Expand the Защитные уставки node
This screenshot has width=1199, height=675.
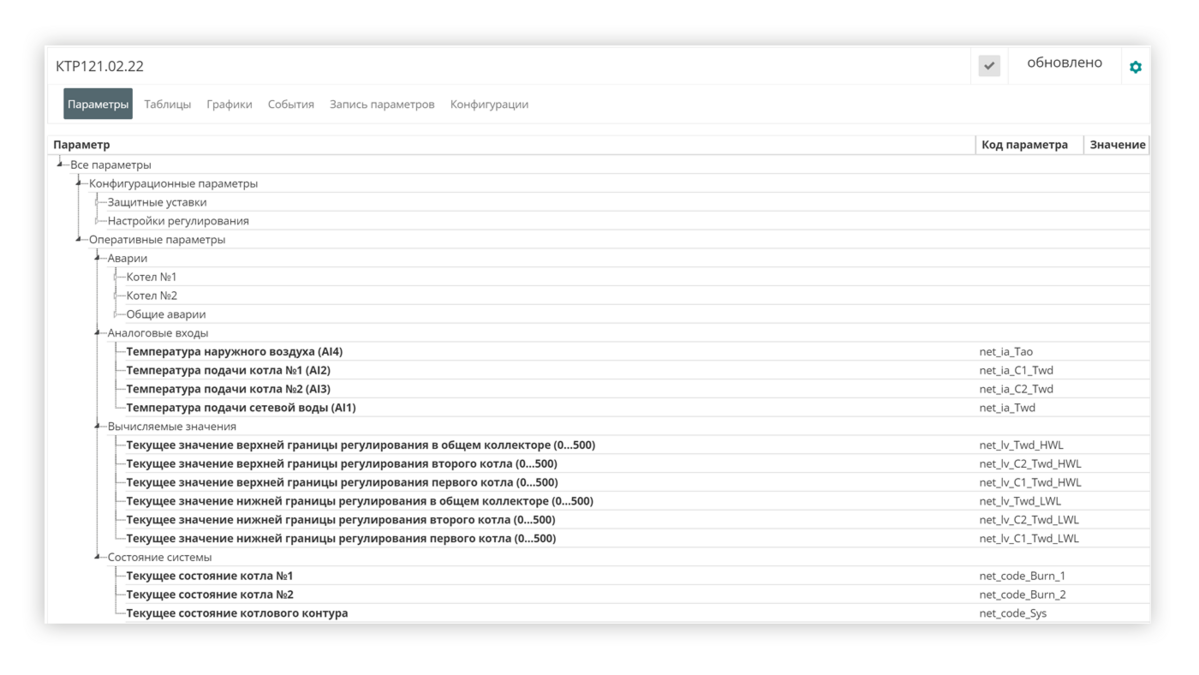pyautogui.click(x=97, y=202)
